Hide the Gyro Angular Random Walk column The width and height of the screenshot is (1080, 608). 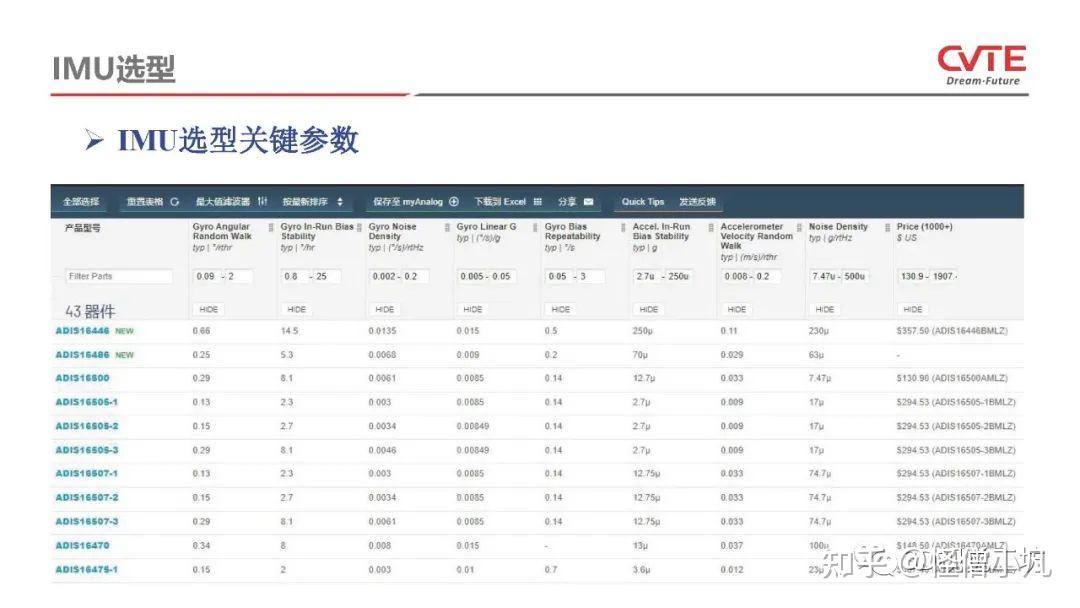click(x=208, y=309)
